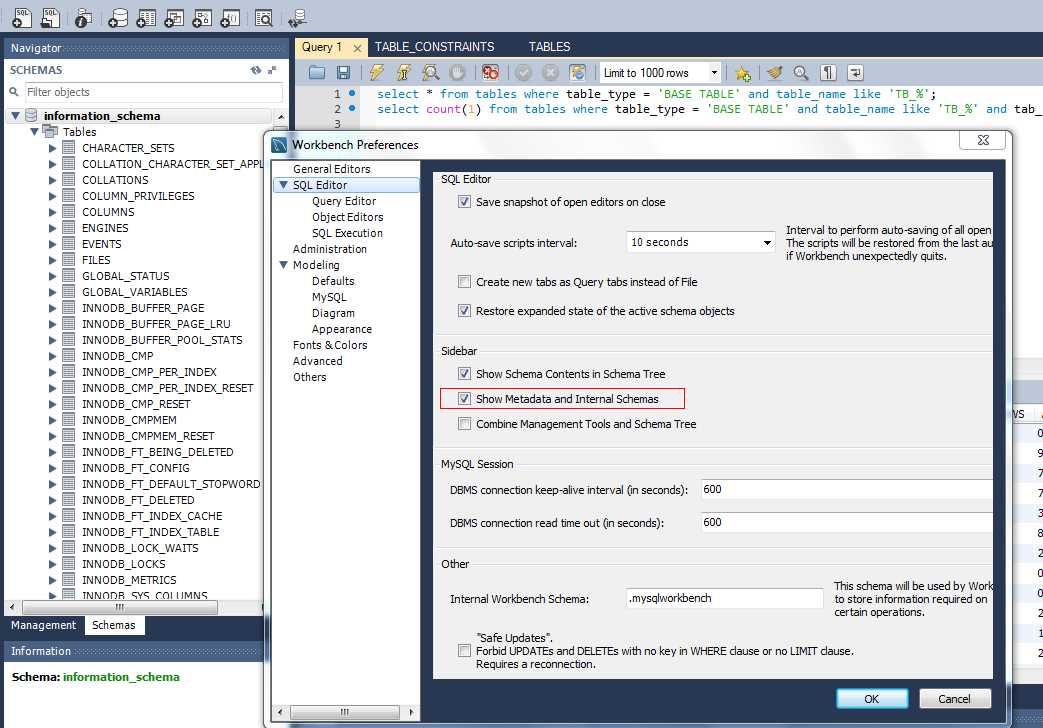Switch to the Query 1 tab

tap(322, 47)
